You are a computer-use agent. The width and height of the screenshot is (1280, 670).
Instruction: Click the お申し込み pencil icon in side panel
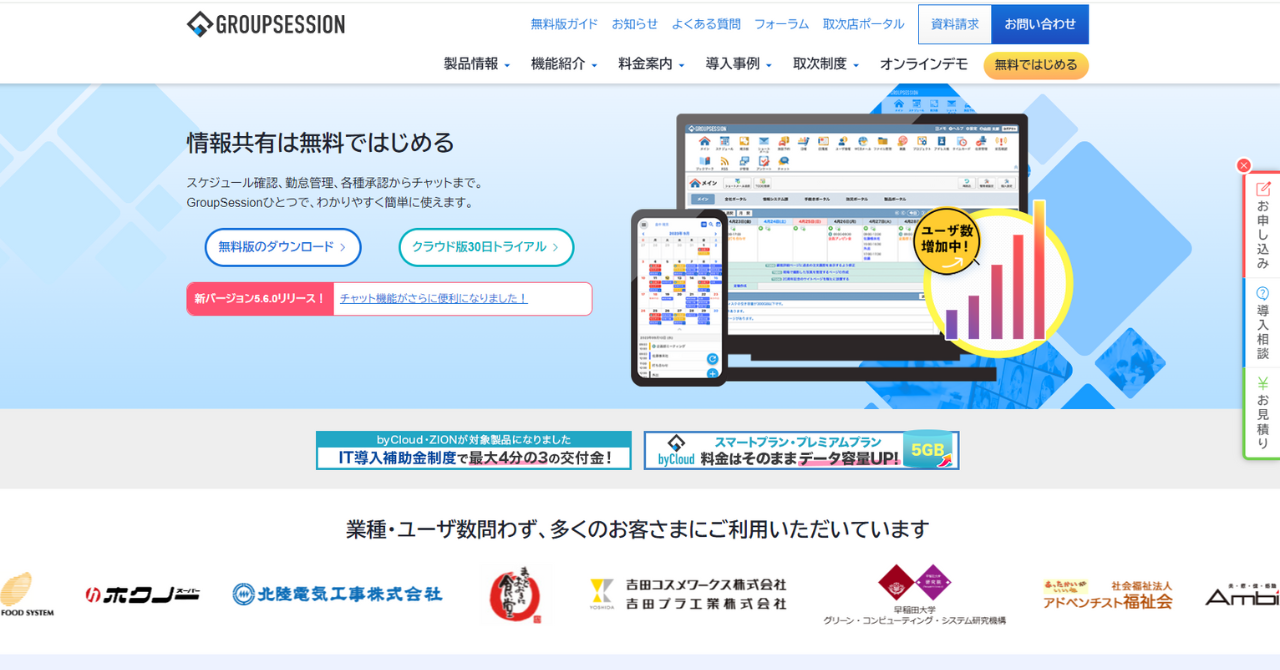1263,189
